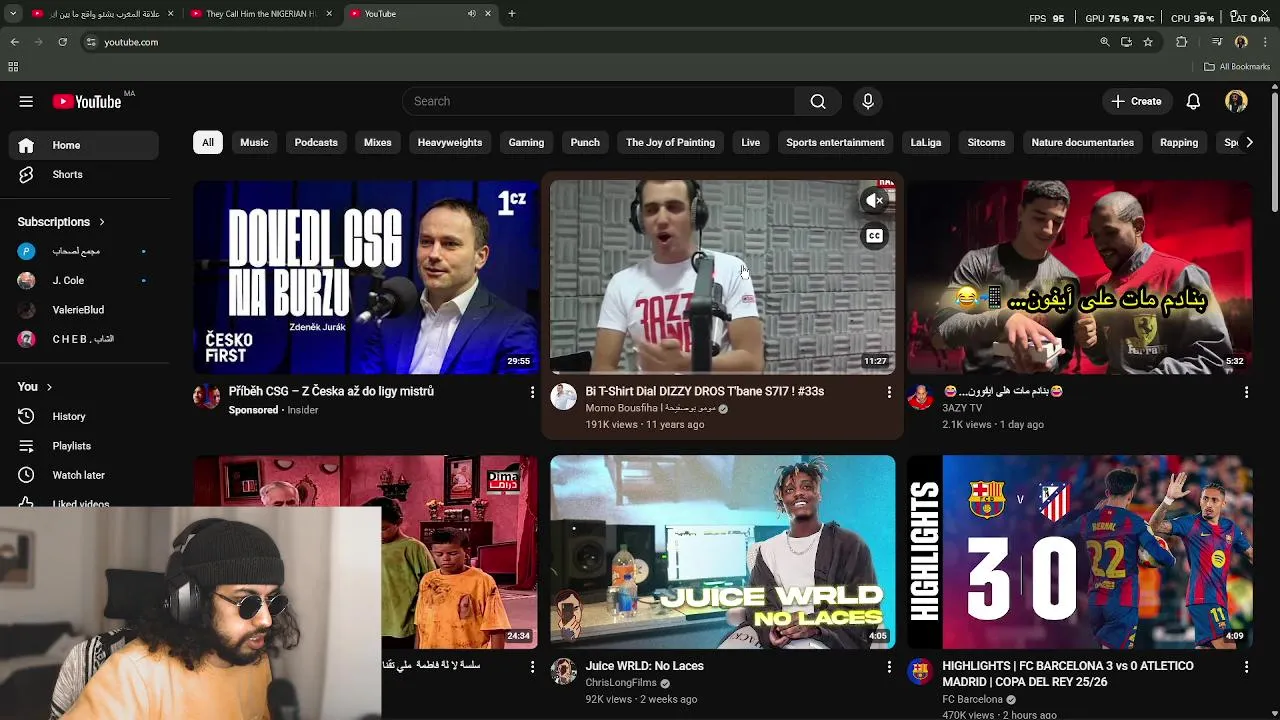Start voice search with microphone icon

pyautogui.click(x=868, y=101)
